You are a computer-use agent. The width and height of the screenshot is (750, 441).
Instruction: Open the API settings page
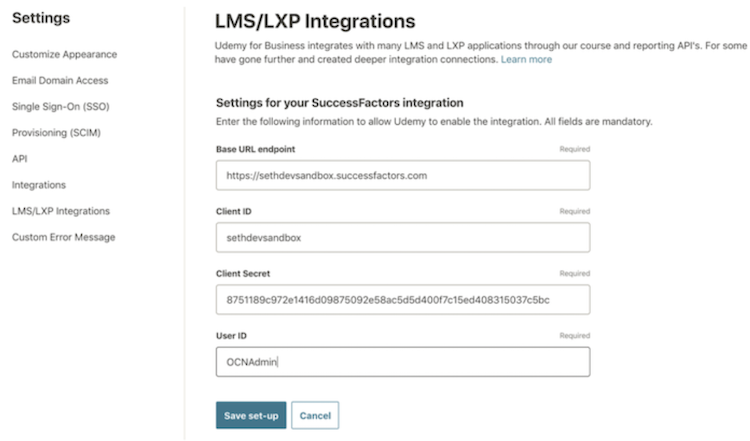pos(19,158)
